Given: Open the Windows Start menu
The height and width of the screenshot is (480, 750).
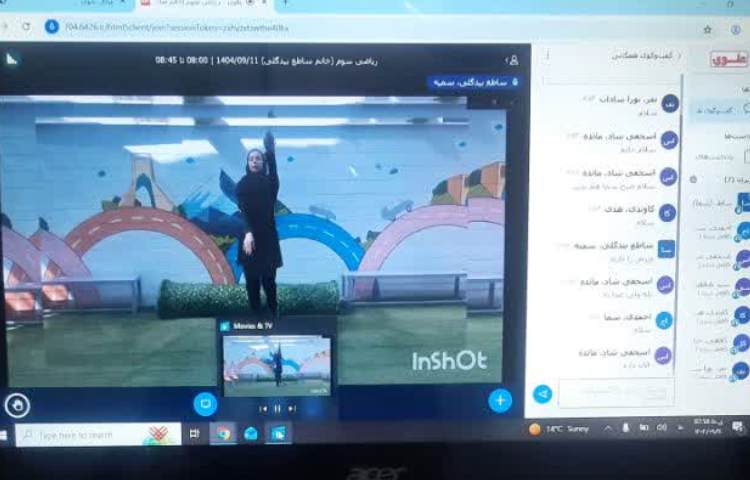Looking at the screenshot, I should tap(4, 435).
